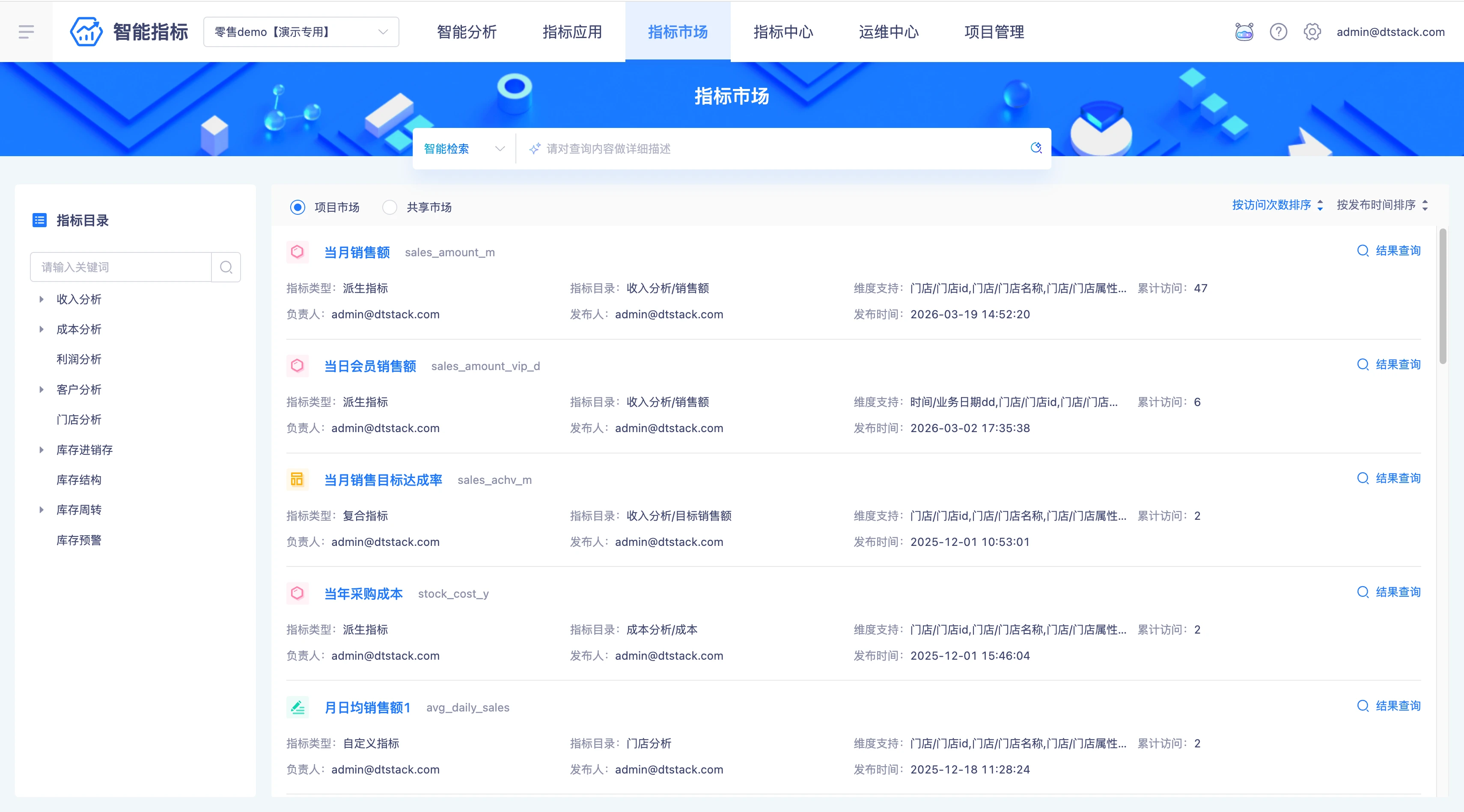Click the composite-metric icon beside 当月销售目标达成率

pos(297,479)
